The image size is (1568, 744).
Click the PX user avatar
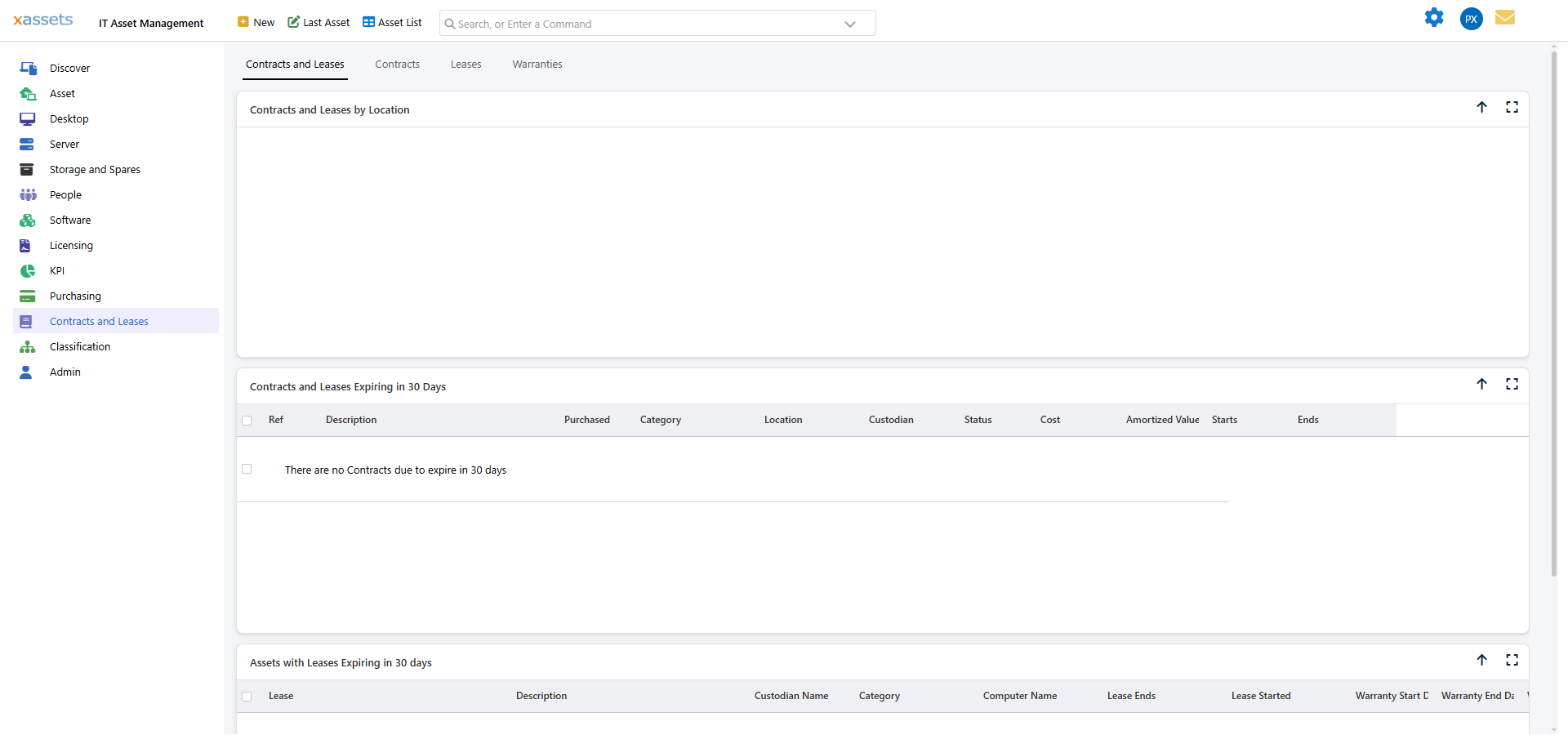1471,19
